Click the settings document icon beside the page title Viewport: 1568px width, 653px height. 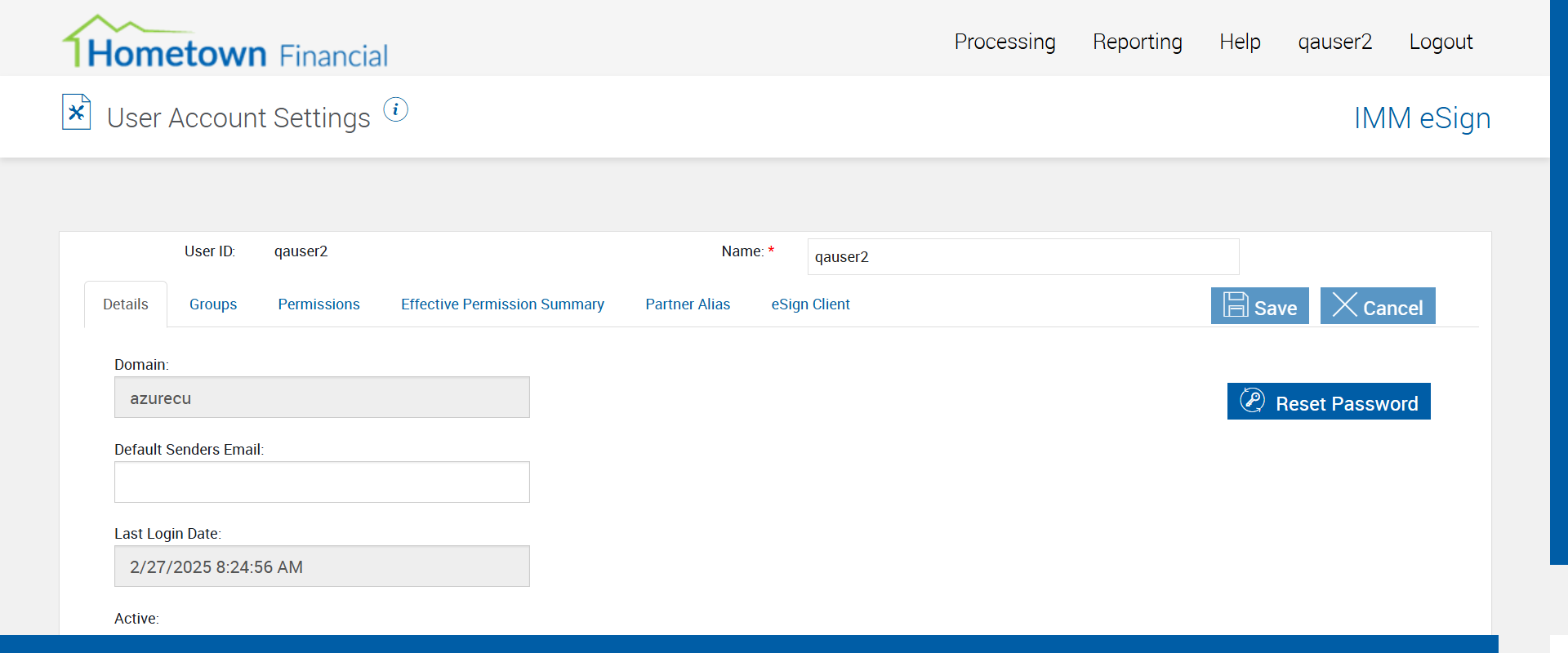tap(77, 112)
